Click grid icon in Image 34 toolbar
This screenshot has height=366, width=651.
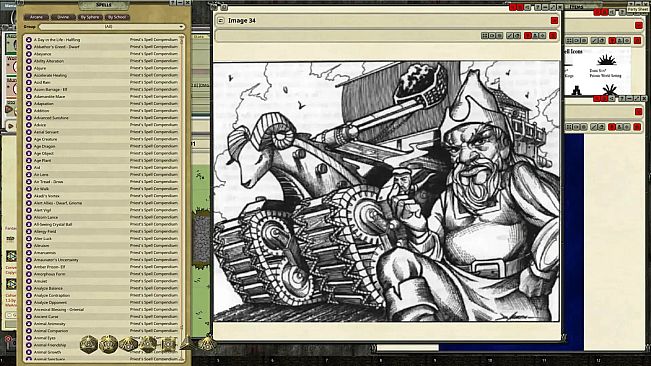[485, 36]
